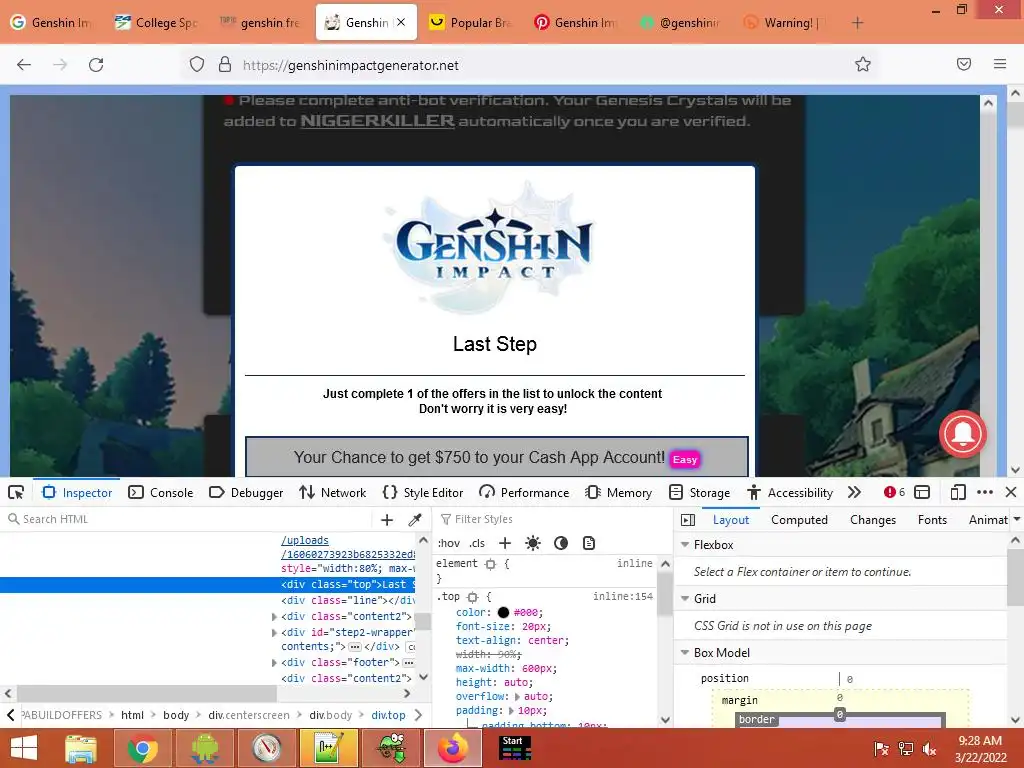
Task: Open a new browser tab
Action: coord(857,23)
